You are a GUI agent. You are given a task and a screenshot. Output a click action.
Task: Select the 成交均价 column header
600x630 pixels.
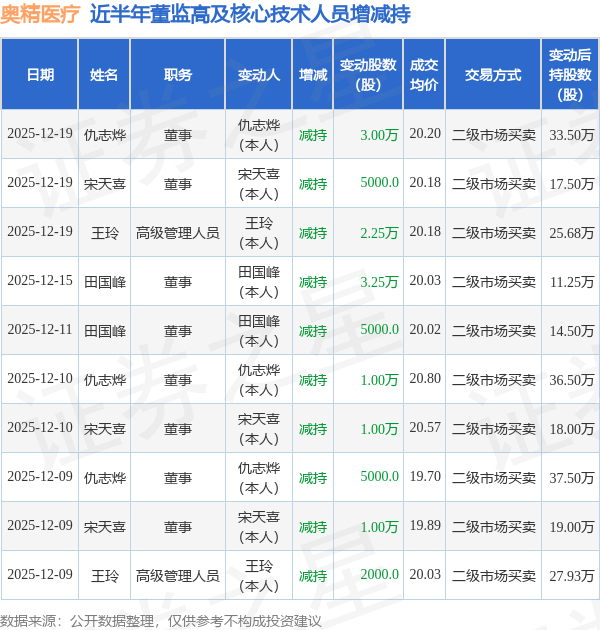tap(424, 75)
